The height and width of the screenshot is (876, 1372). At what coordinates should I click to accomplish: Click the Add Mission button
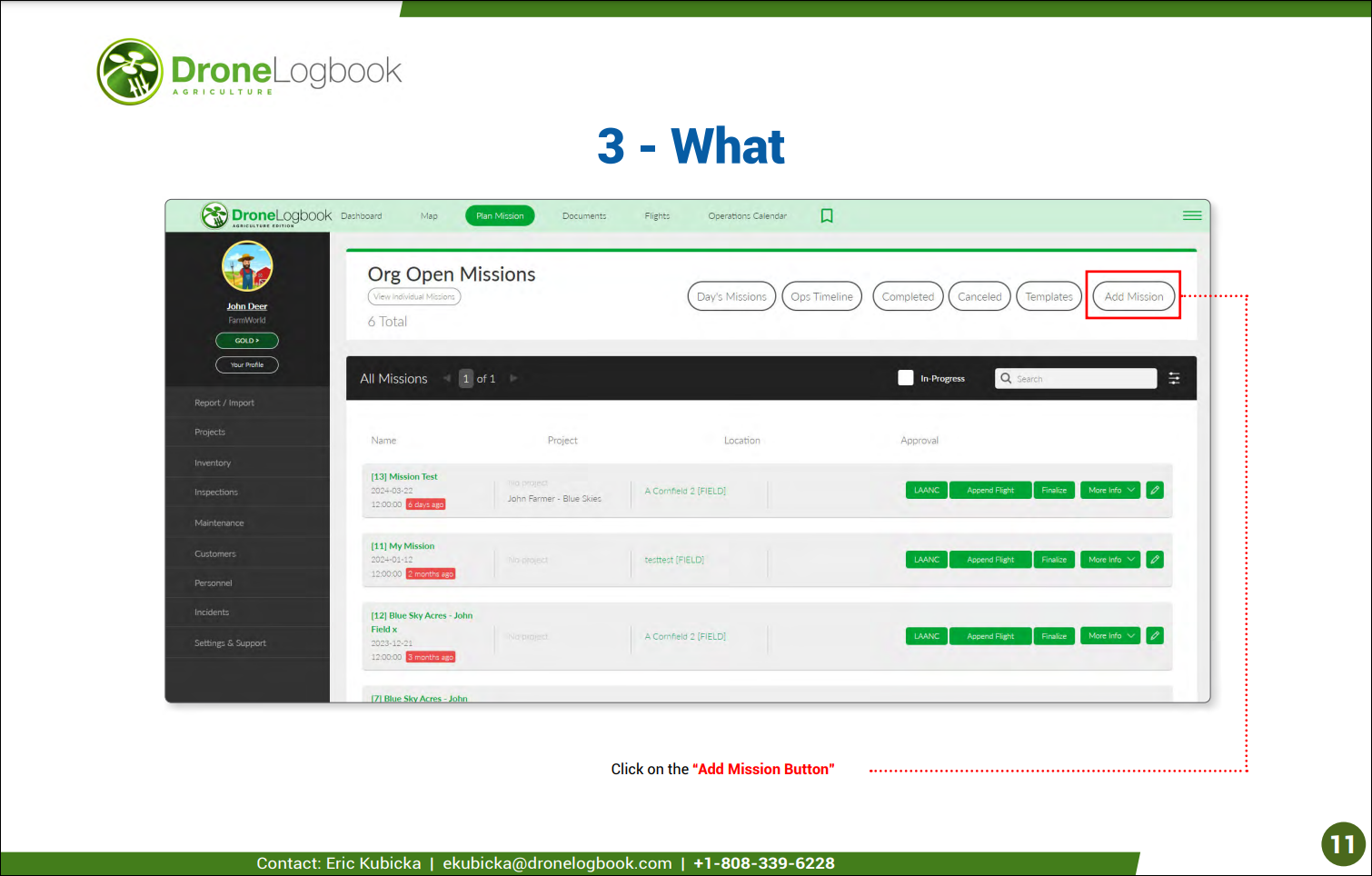point(1134,296)
